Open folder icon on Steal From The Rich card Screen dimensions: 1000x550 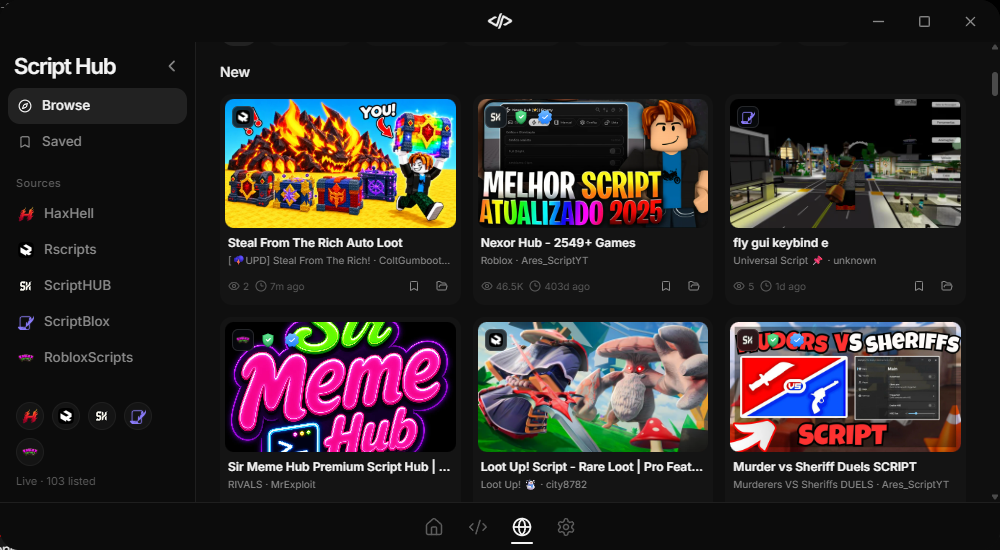point(441,286)
